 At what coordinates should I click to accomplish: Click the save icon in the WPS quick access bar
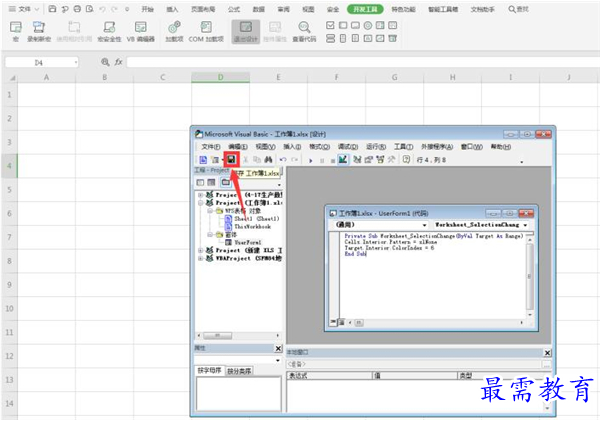tap(53, 9)
